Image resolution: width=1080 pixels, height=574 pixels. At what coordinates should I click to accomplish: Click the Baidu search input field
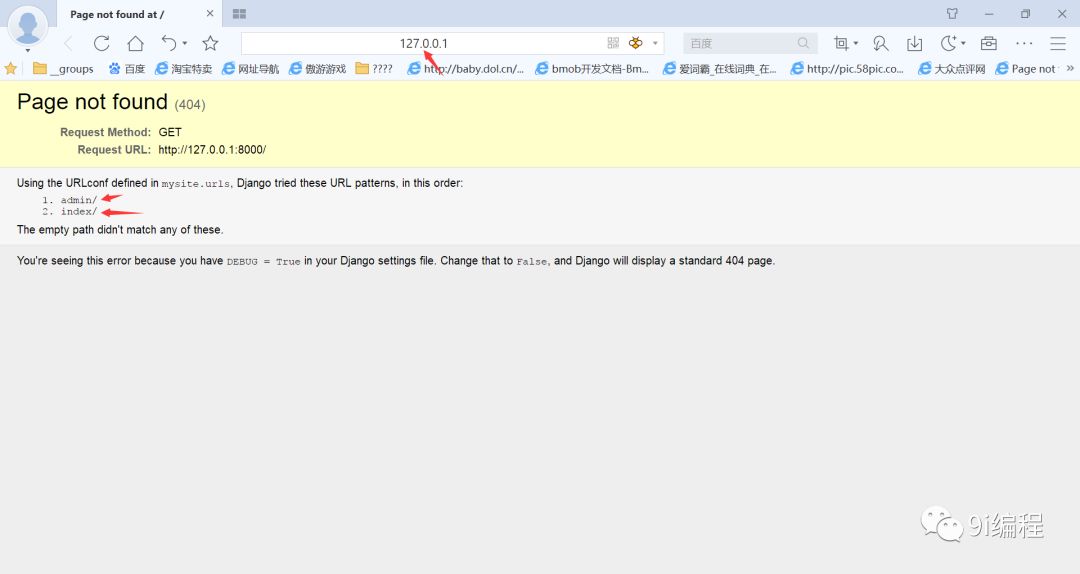(740, 43)
